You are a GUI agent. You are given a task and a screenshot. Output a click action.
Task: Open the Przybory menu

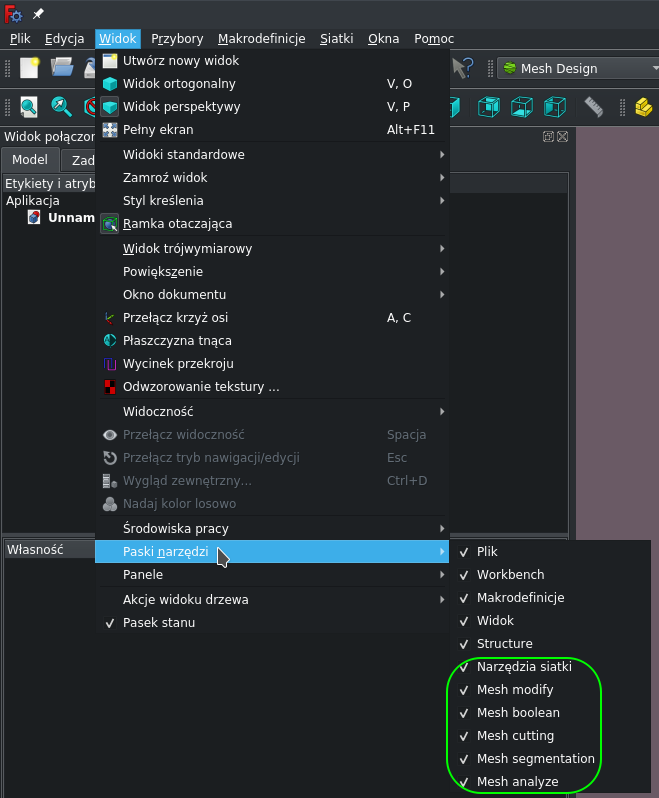[177, 39]
